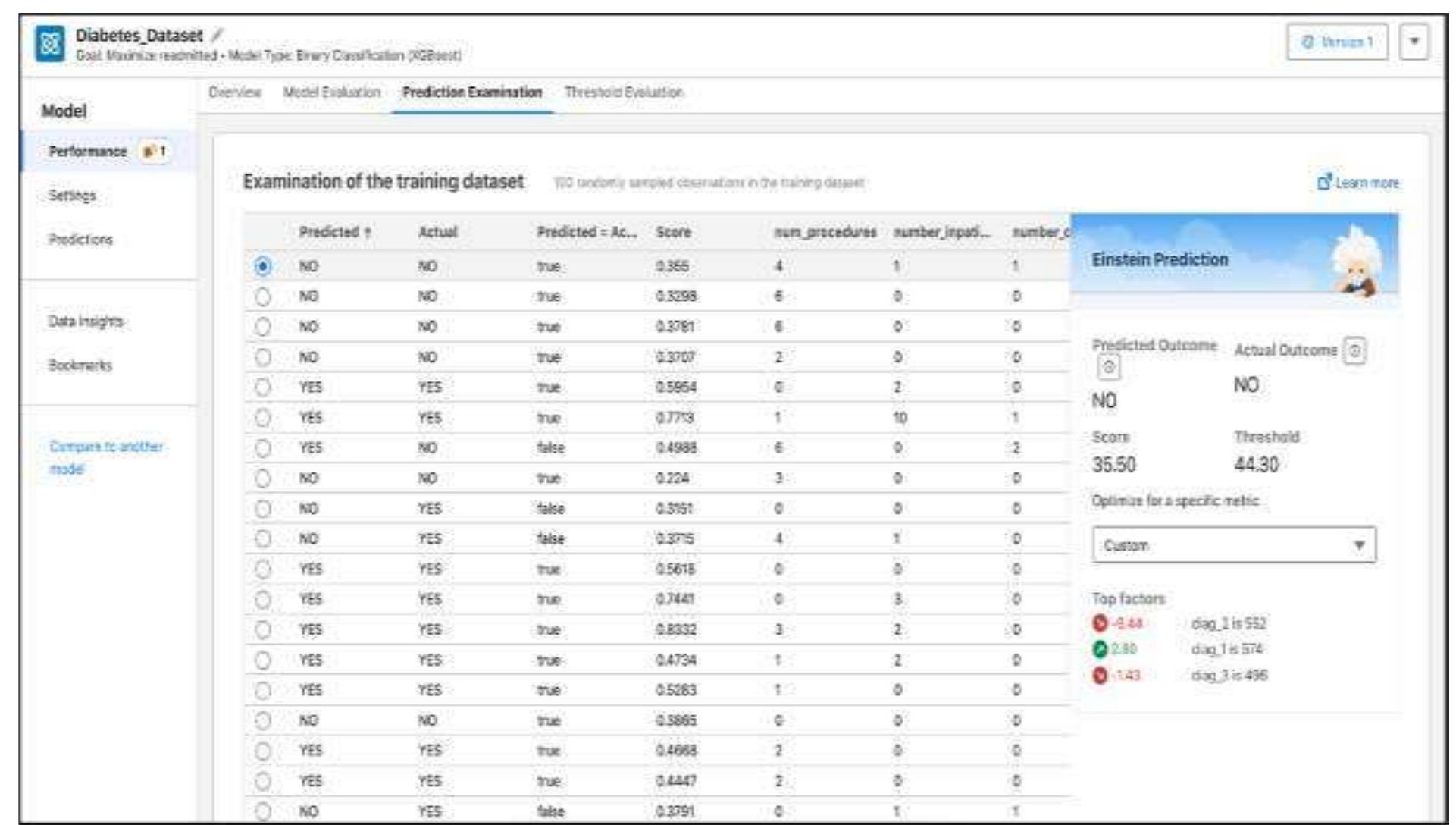This screenshot has width=1456, height=825.
Task: Sort by number_inpati... column header
Action: click(942, 232)
